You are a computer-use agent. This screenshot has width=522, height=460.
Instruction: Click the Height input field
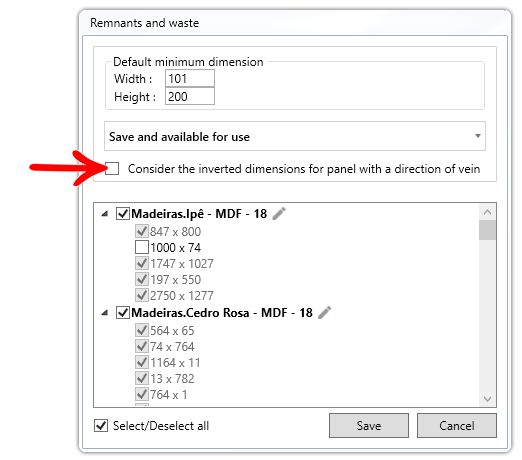190,97
